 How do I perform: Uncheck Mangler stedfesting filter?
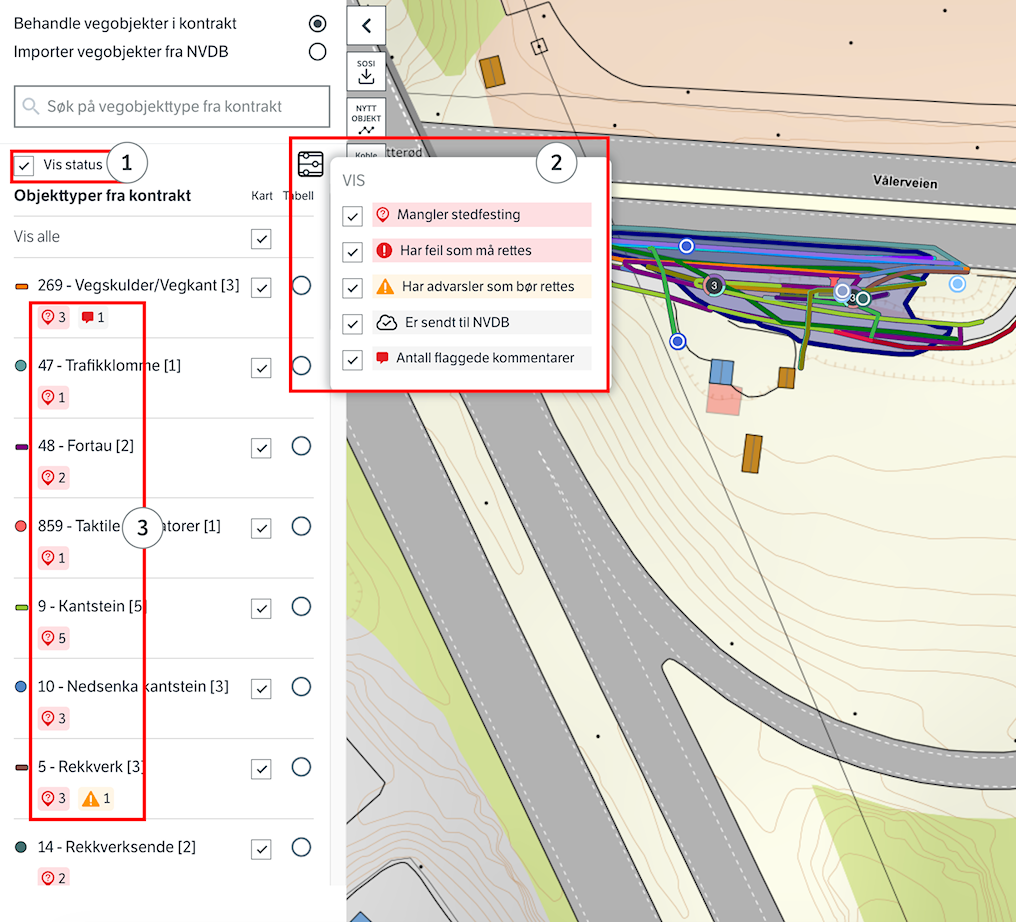coord(352,216)
